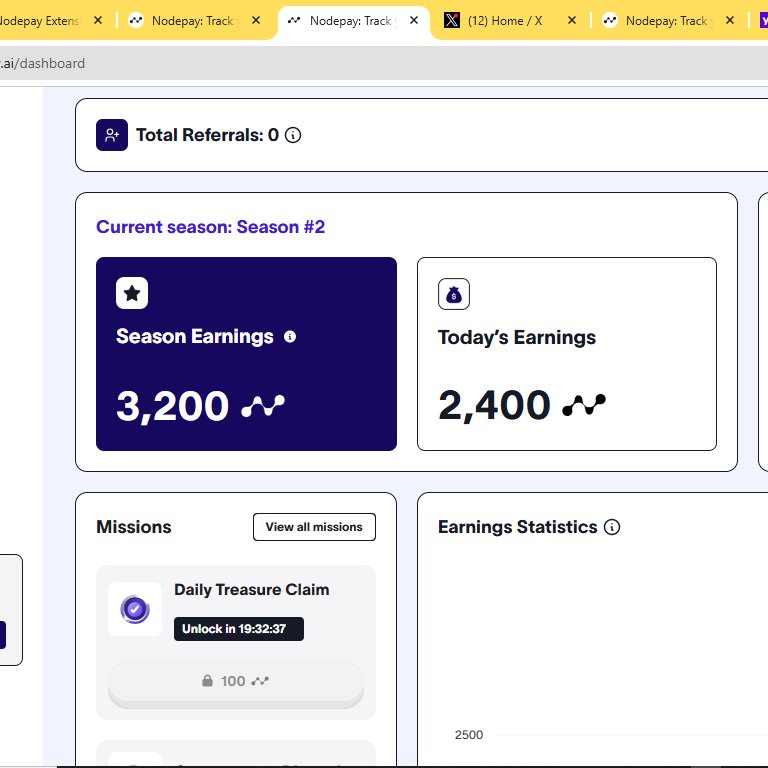Viewport: 768px width, 768px height.
Task: Click the Missions heading
Action: (x=134, y=527)
